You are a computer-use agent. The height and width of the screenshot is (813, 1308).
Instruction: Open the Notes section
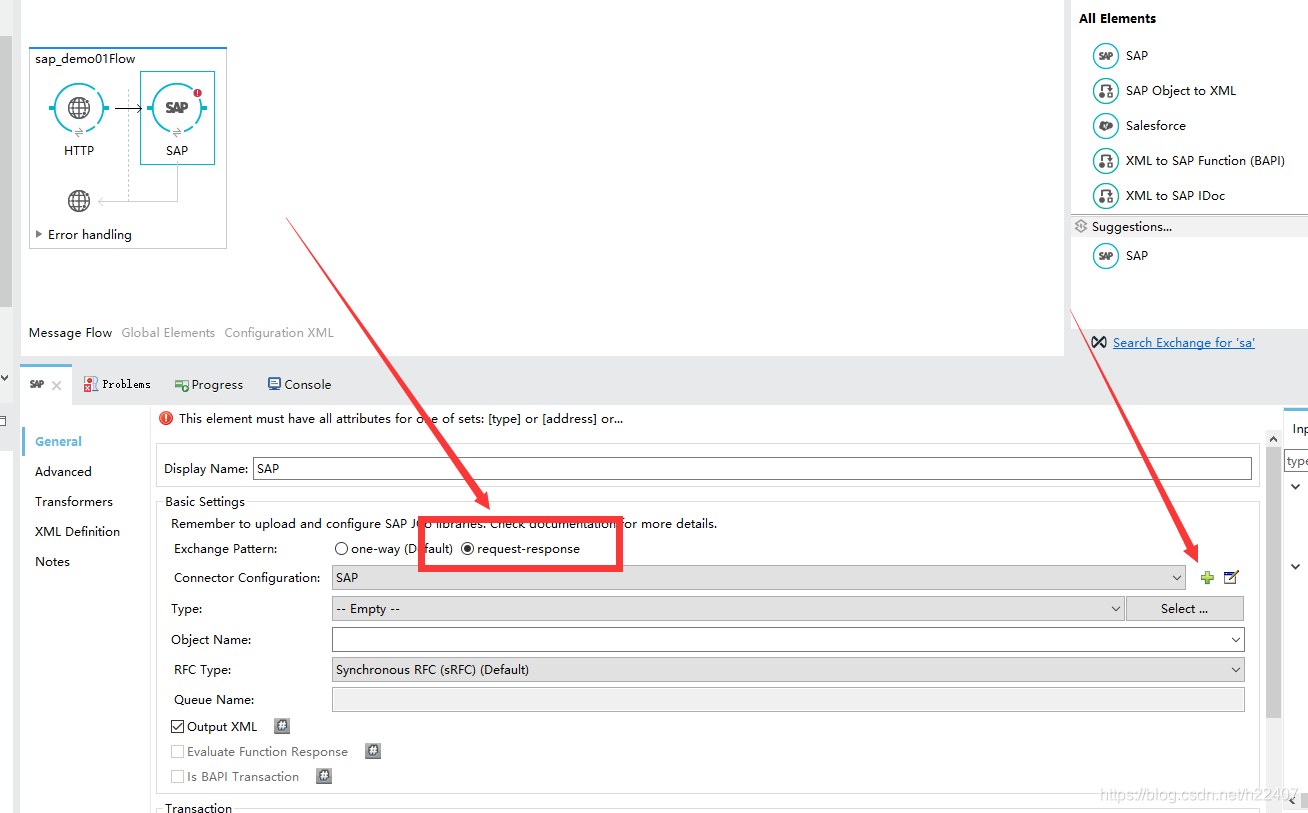(52, 562)
